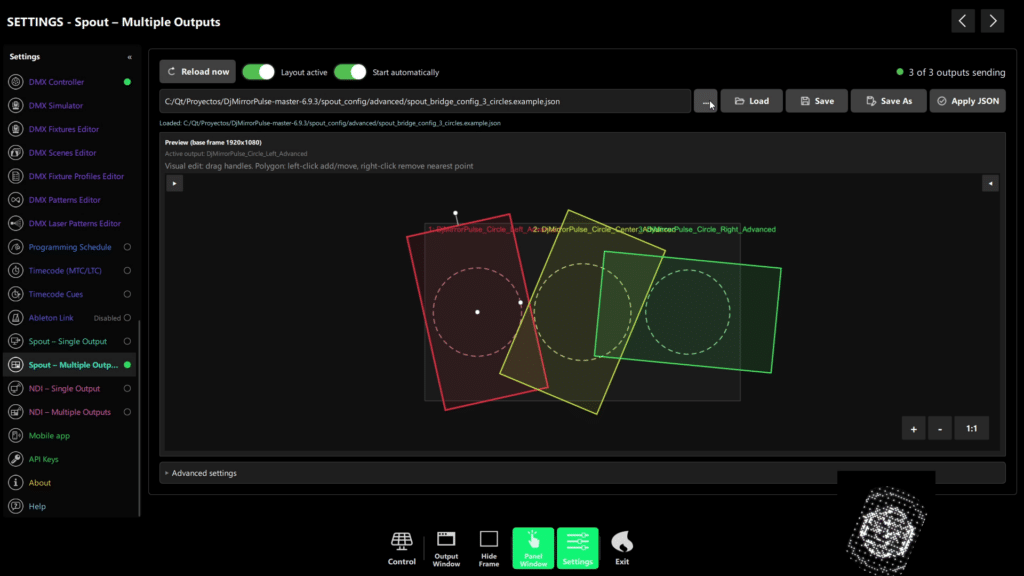Viewport: 1024px width, 576px height.
Task: Click the Save As button
Action: pyautogui.click(x=889, y=101)
